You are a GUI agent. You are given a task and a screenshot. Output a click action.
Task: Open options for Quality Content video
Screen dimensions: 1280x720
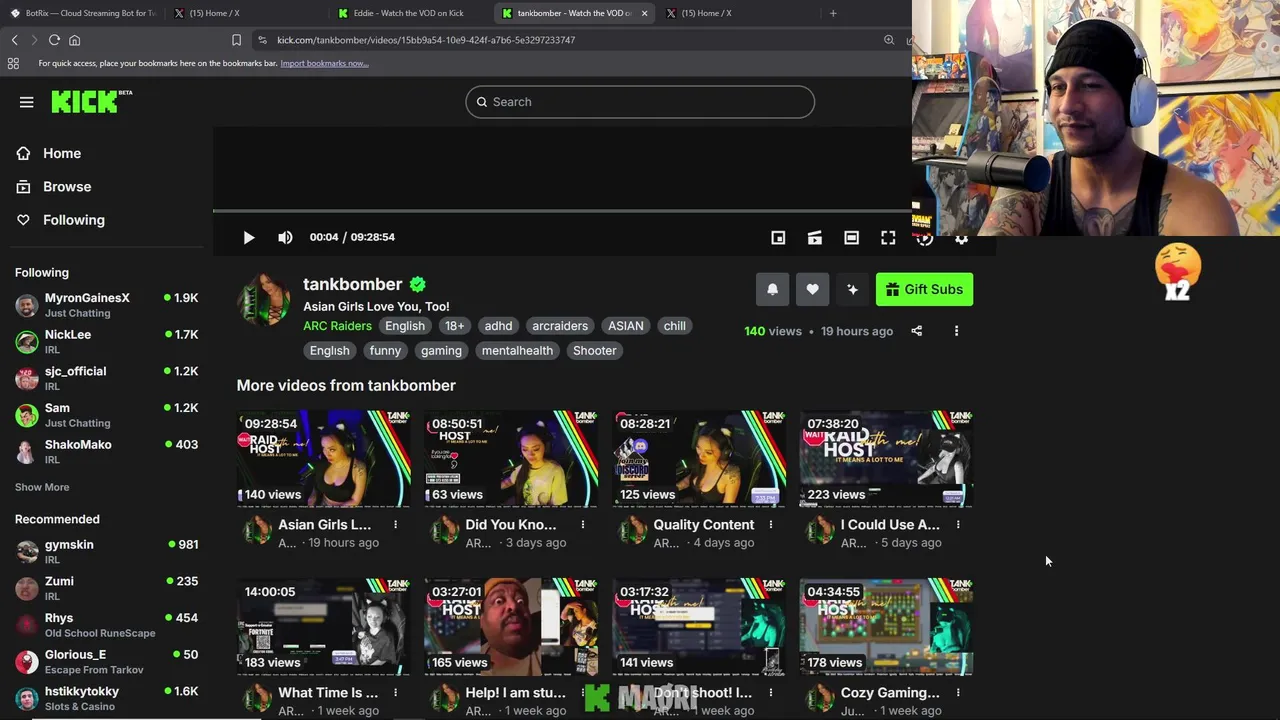coord(771,525)
